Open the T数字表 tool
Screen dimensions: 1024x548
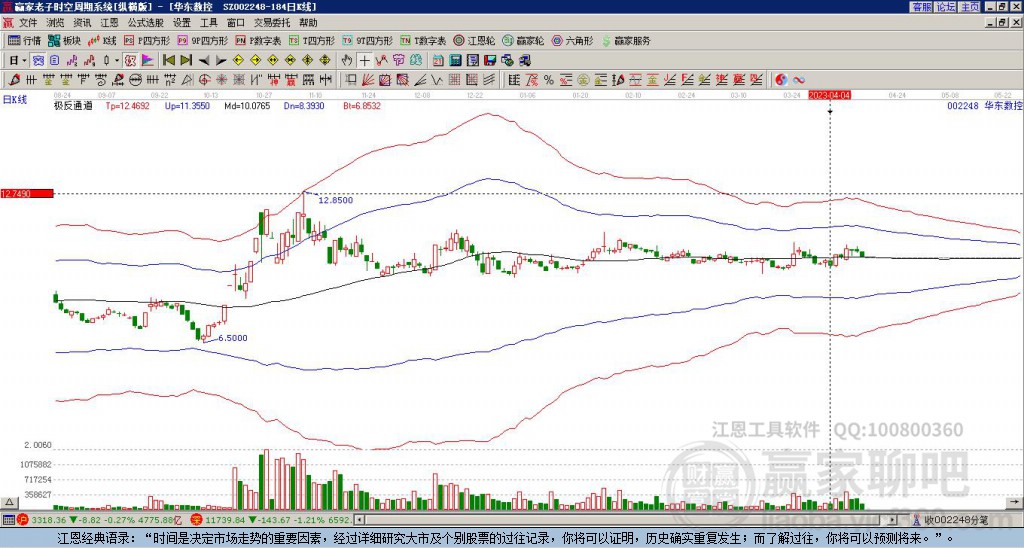(423, 40)
